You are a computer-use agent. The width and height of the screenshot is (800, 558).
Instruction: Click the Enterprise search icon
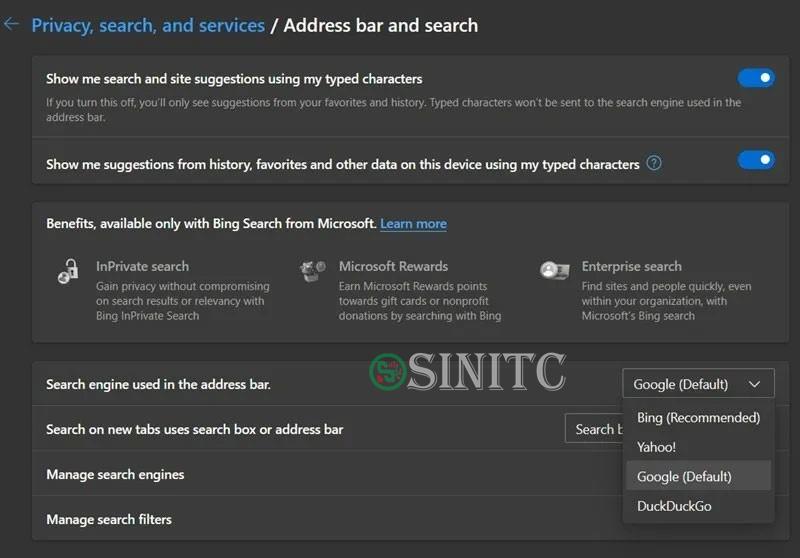coord(555,270)
